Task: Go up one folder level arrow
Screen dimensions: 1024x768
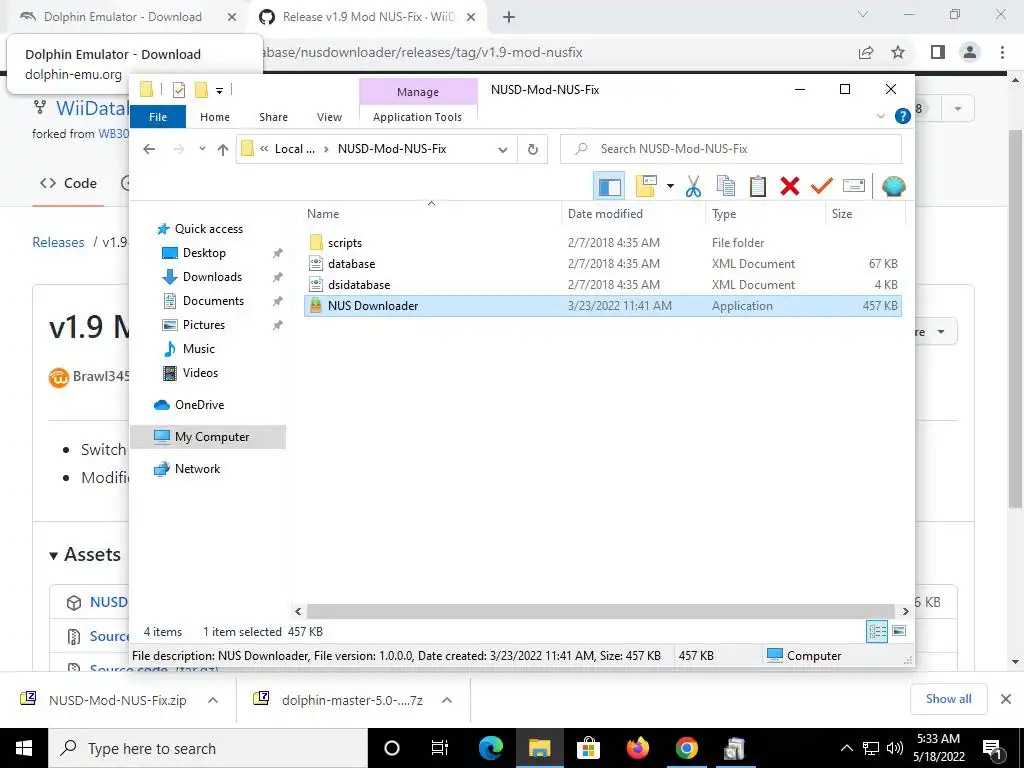Action: [x=223, y=150]
